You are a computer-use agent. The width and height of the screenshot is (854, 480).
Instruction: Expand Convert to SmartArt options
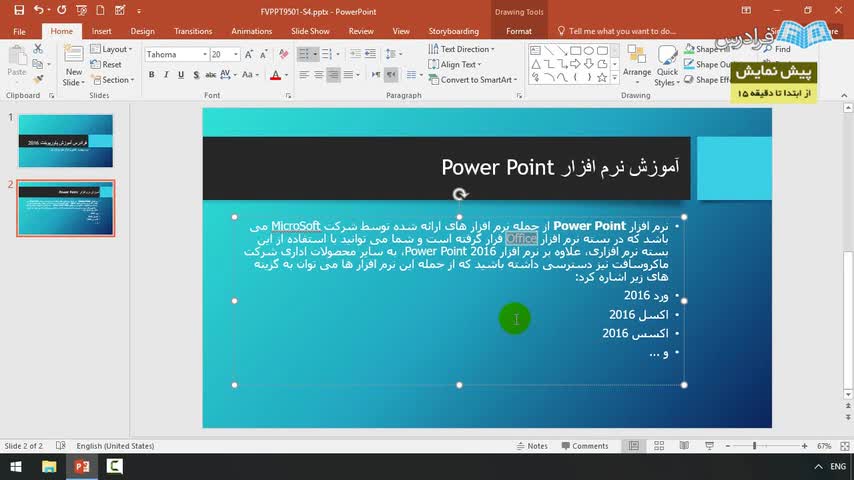click(473, 80)
